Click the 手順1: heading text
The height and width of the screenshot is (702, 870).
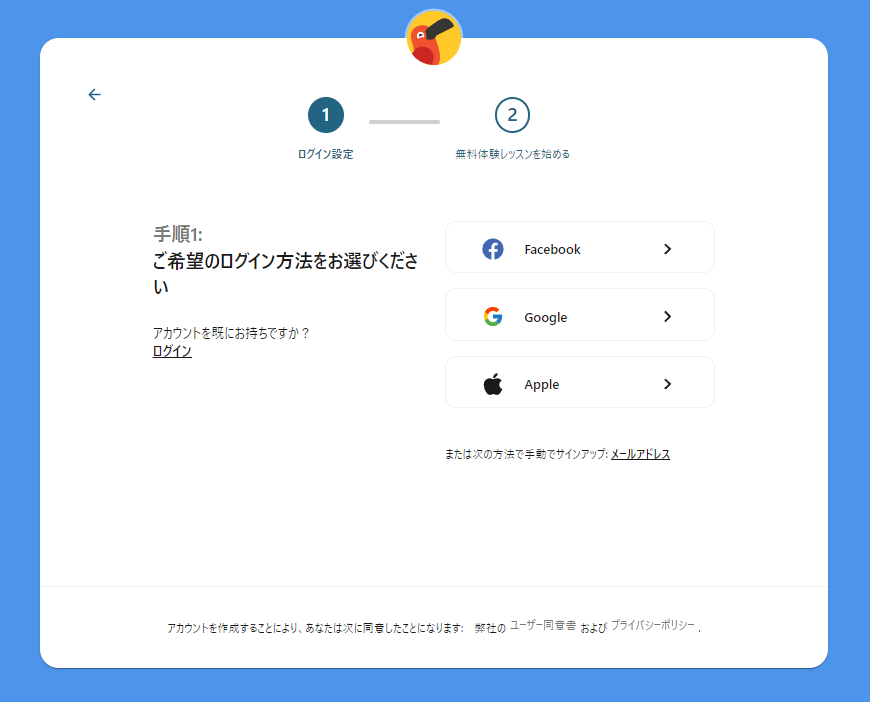coord(178,234)
